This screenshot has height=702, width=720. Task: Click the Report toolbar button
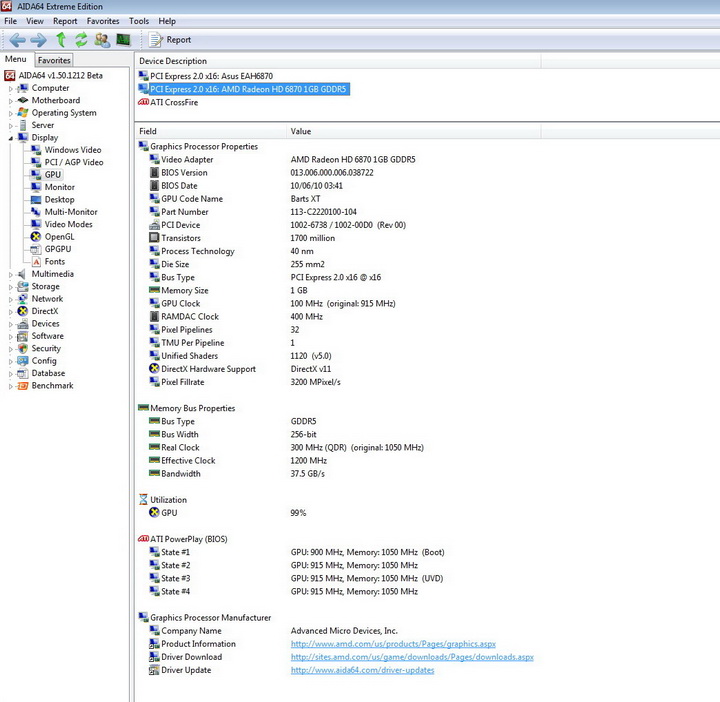169,40
